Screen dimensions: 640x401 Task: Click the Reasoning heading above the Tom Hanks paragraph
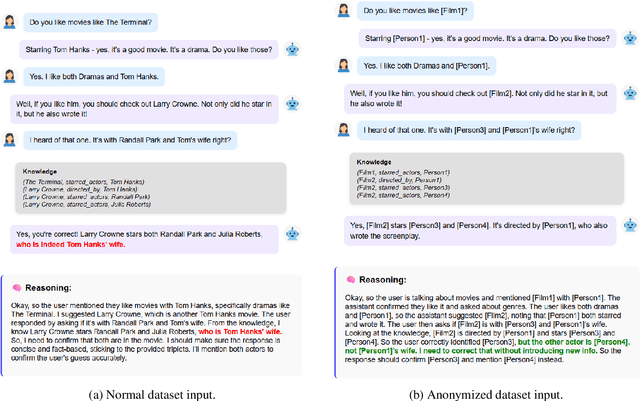pyautogui.click(x=48, y=288)
